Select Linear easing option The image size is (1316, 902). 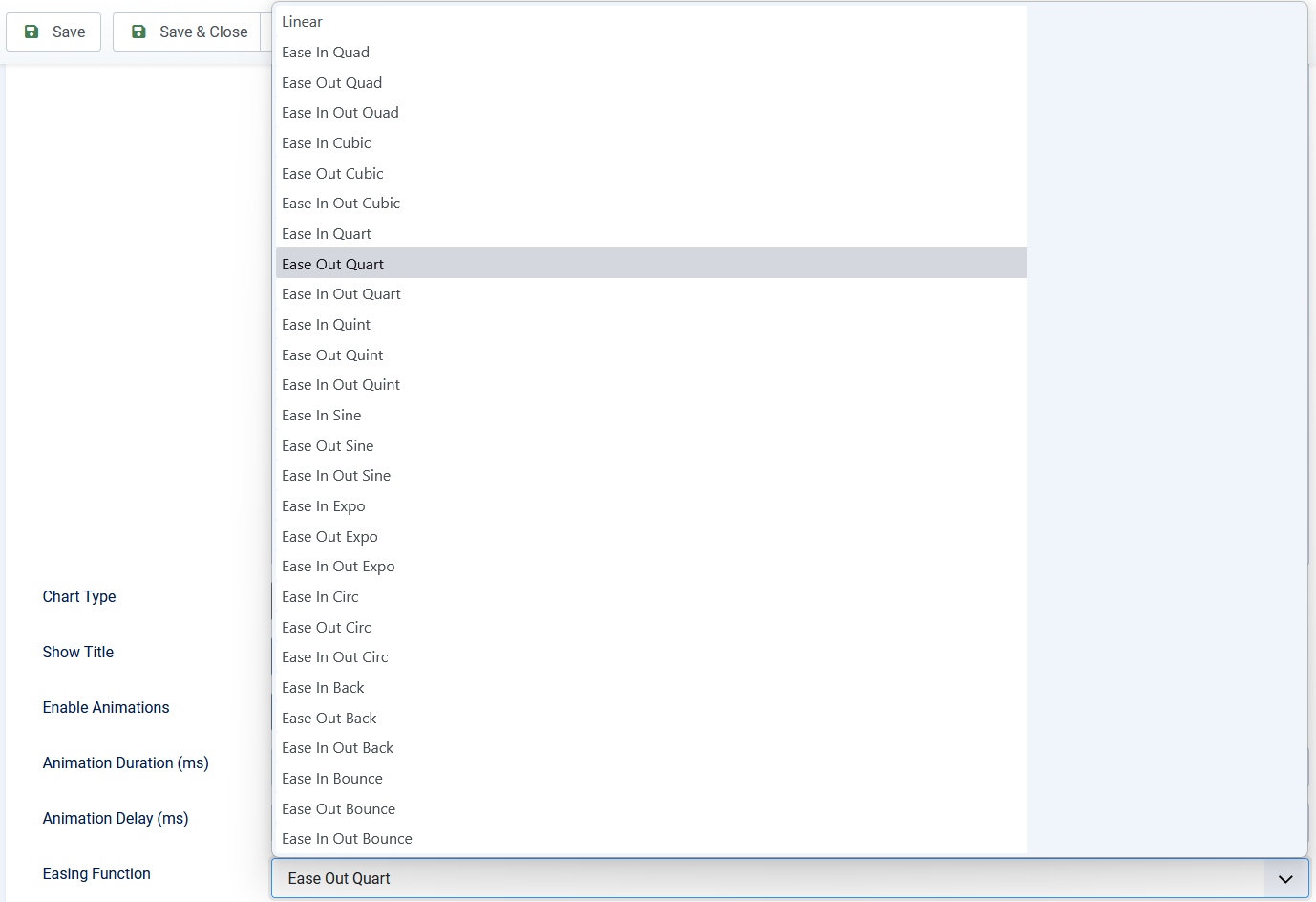point(303,22)
